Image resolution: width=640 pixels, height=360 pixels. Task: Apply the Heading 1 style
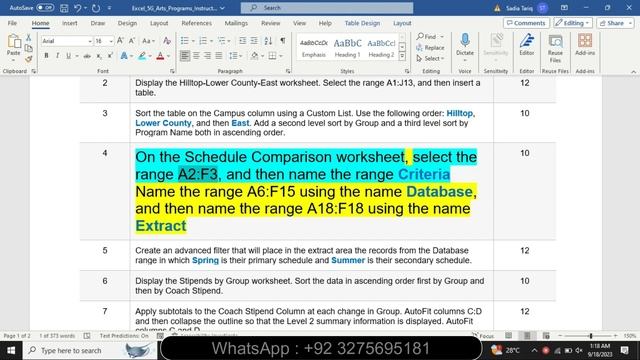pos(347,47)
